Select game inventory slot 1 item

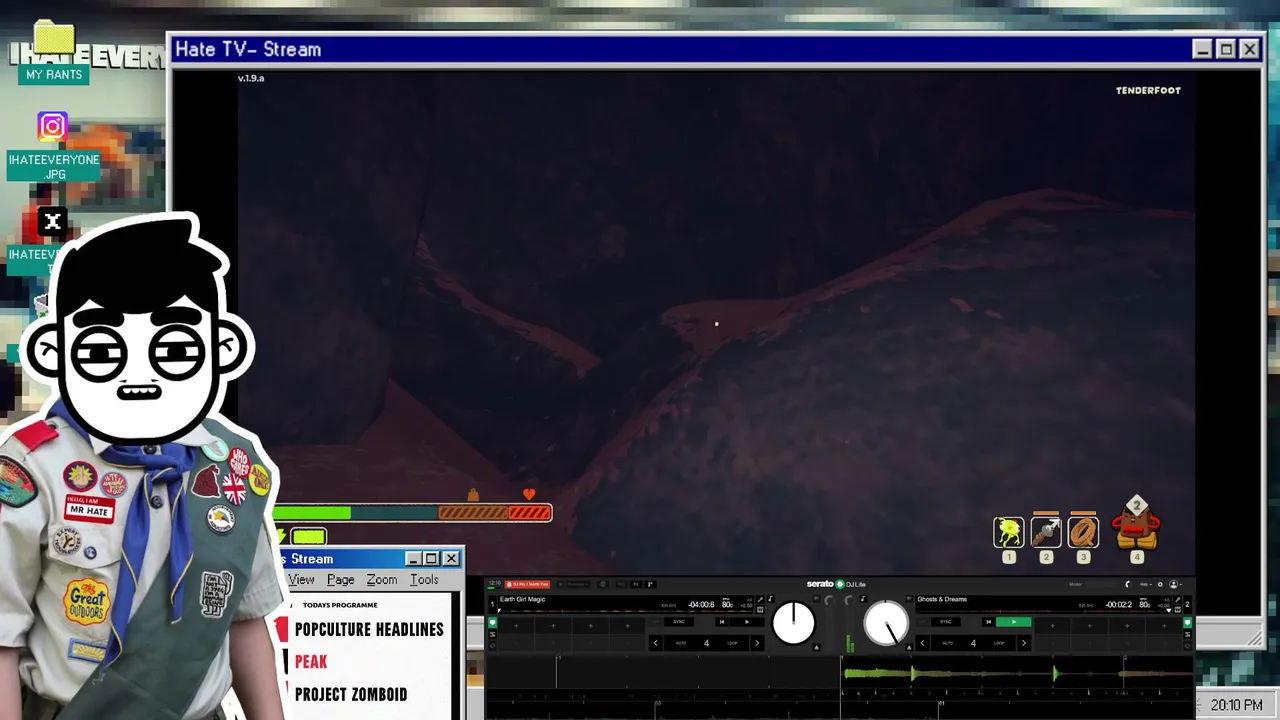1008,532
